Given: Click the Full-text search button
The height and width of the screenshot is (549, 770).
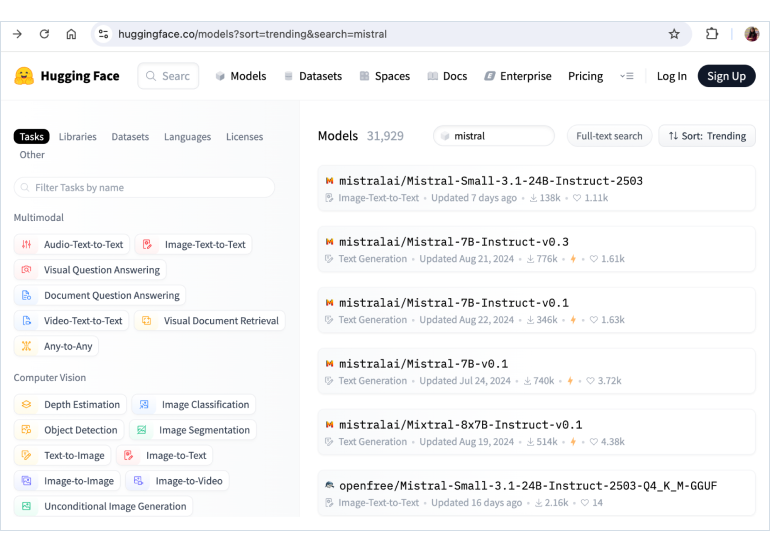Looking at the screenshot, I should pos(609,136).
